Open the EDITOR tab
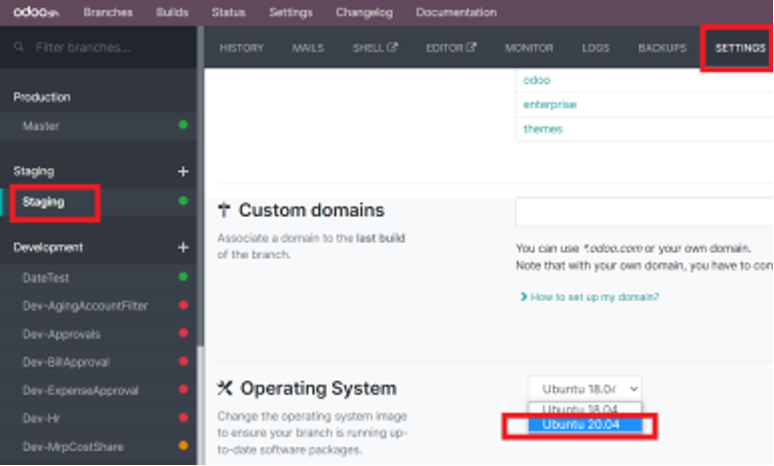This screenshot has width=774, height=466. click(x=451, y=48)
